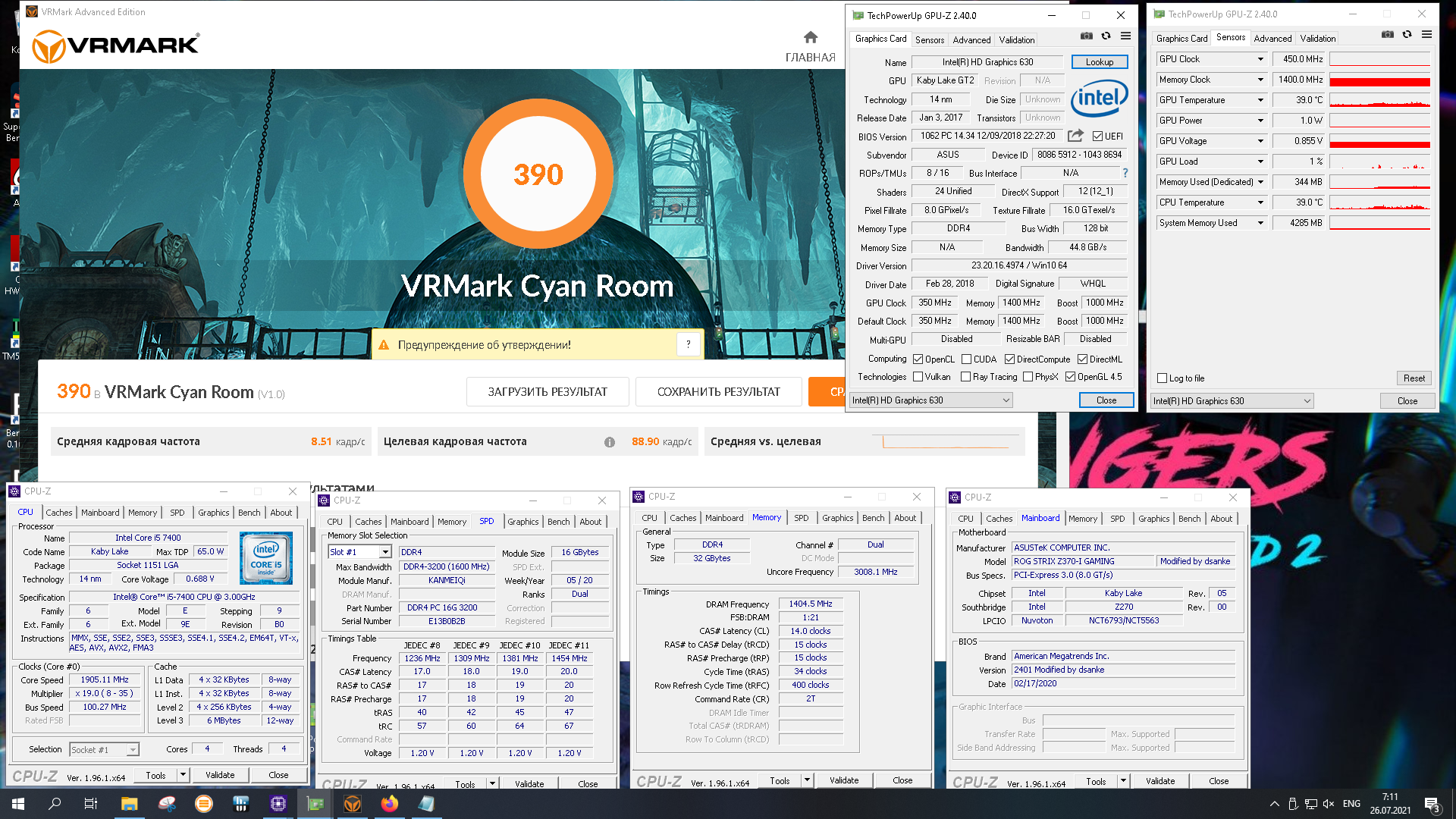The image size is (1456, 819).
Task: Click ЗАГРУЗИТЬ РЕЗУЛЬТАТ button
Action: [548, 392]
